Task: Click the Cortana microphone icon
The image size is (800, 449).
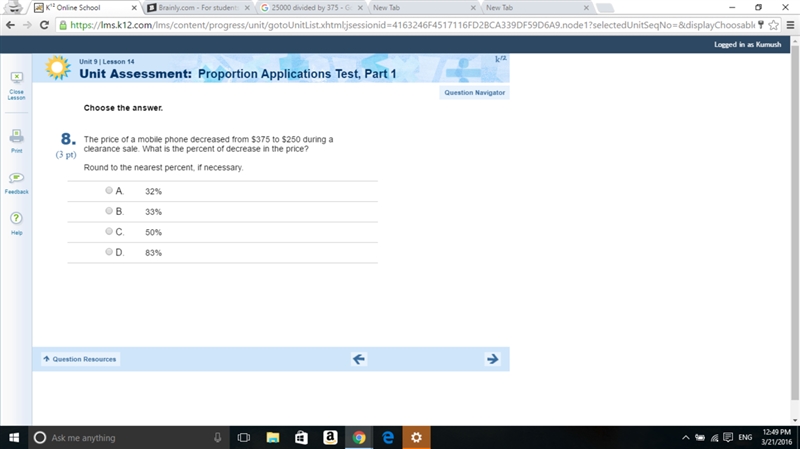Action: coord(217,438)
